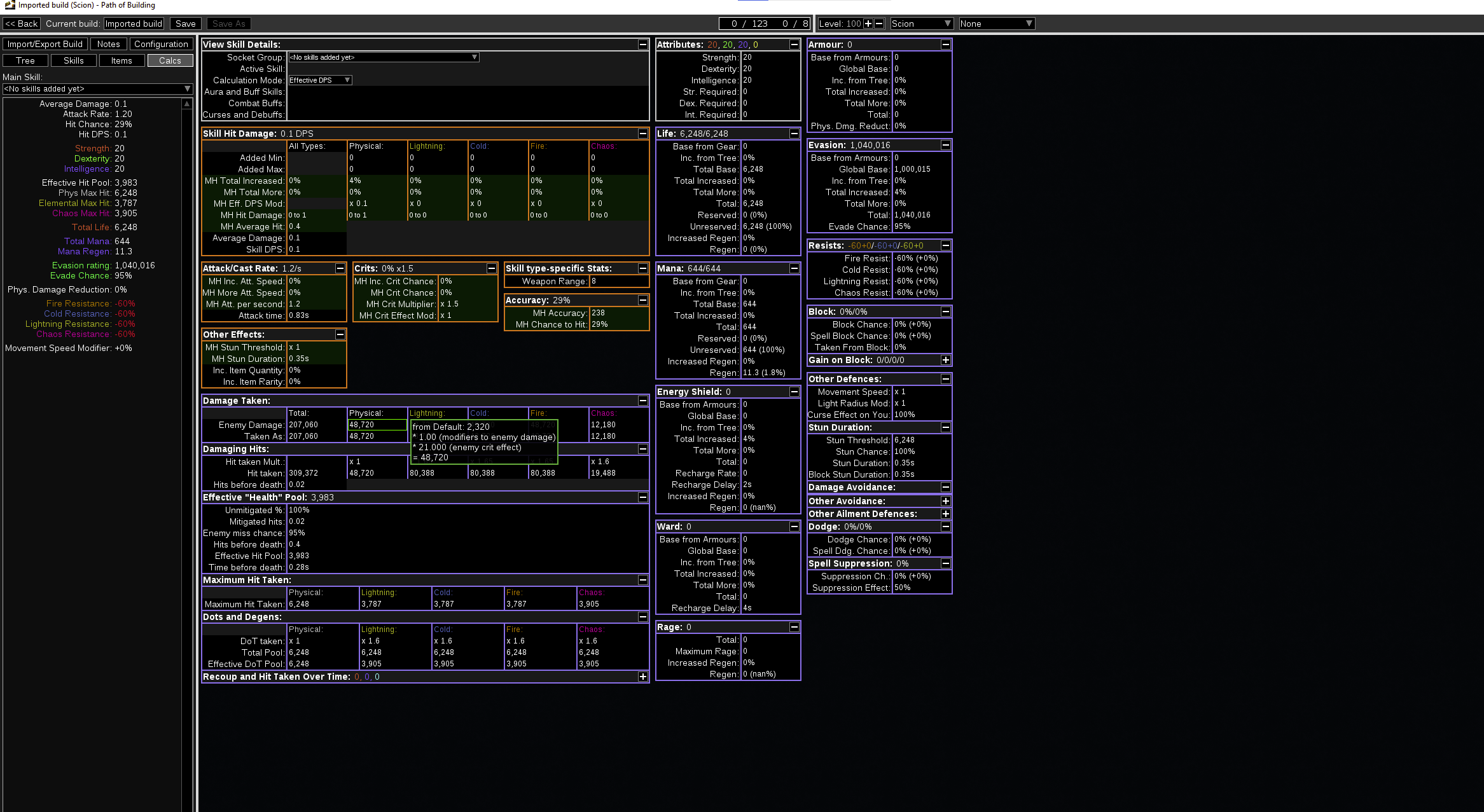The width and height of the screenshot is (1484, 812).
Task: Switch to the Skills tab
Action: click(73, 60)
